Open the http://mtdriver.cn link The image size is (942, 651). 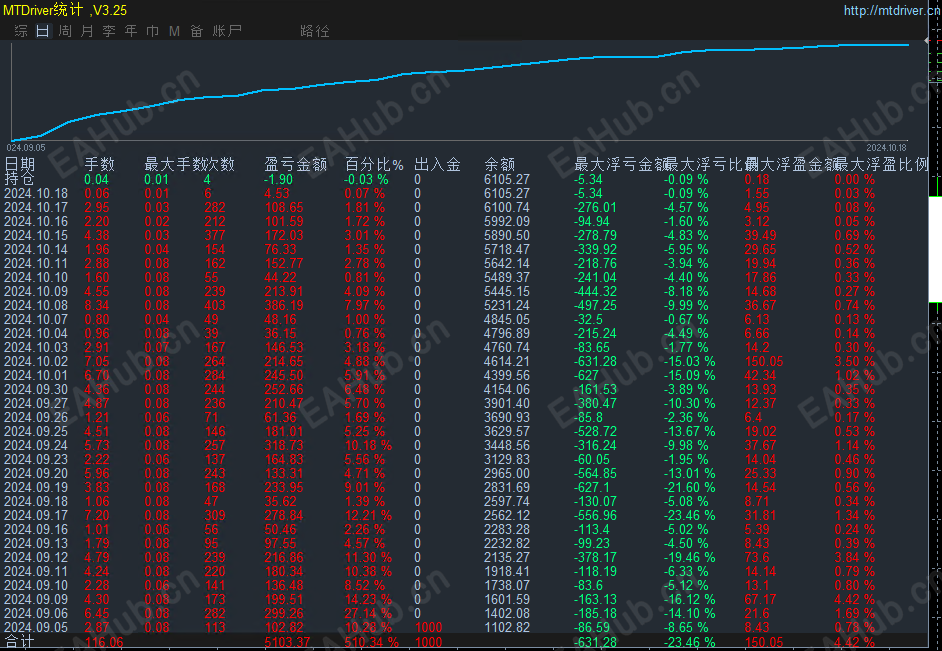coord(892,10)
